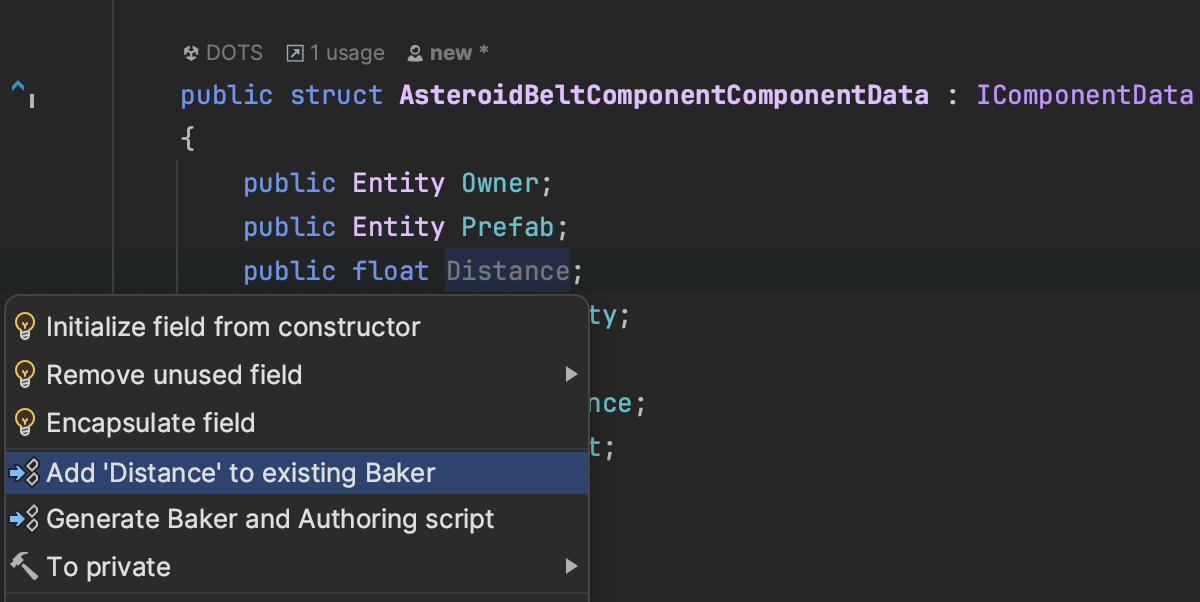
Task: Click the 'new *' author code lens
Action: (459, 53)
